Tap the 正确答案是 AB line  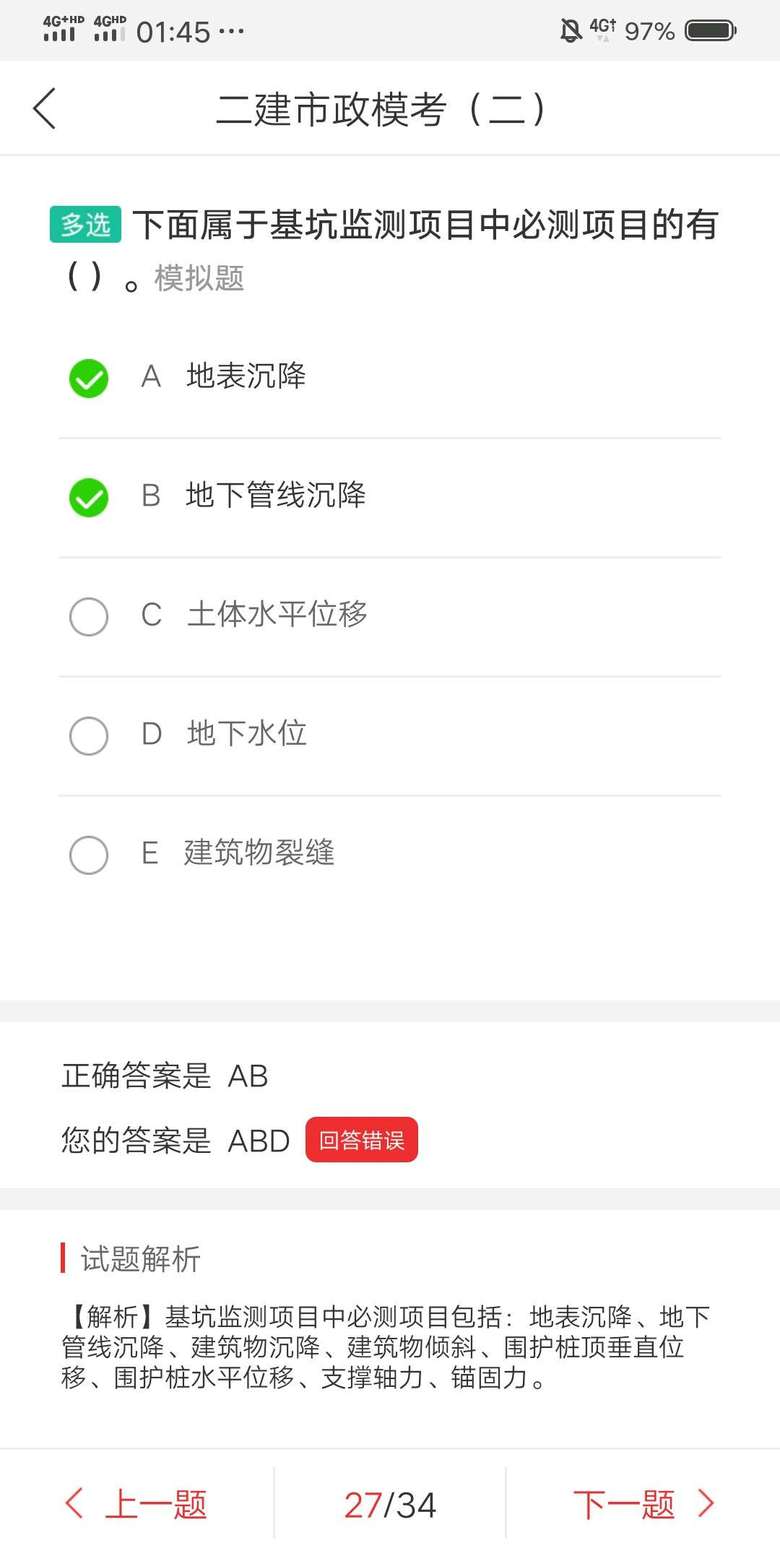pos(165,1076)
